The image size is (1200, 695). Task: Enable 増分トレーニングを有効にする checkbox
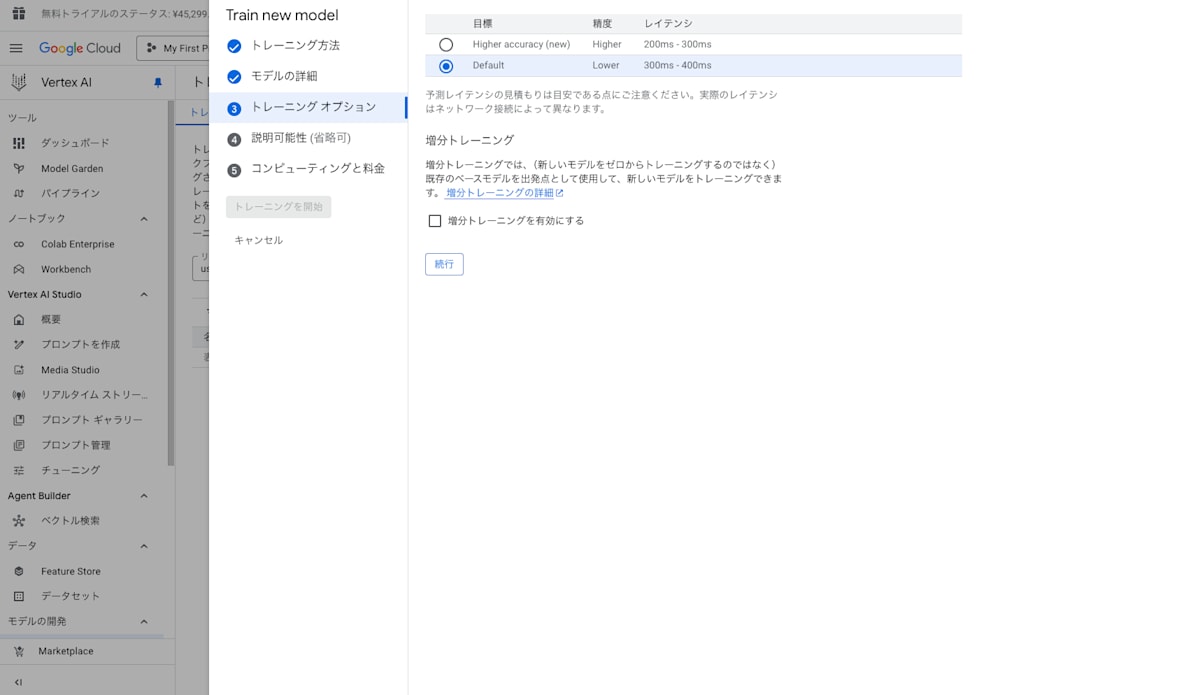click(x=435, y=220)
